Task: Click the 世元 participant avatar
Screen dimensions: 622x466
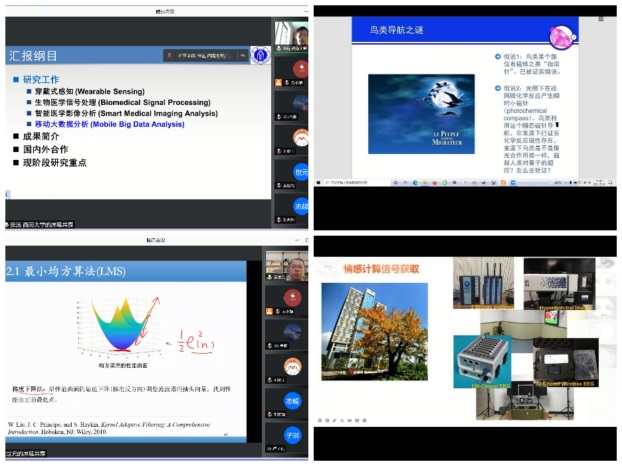Action: (x=301, y=172)
